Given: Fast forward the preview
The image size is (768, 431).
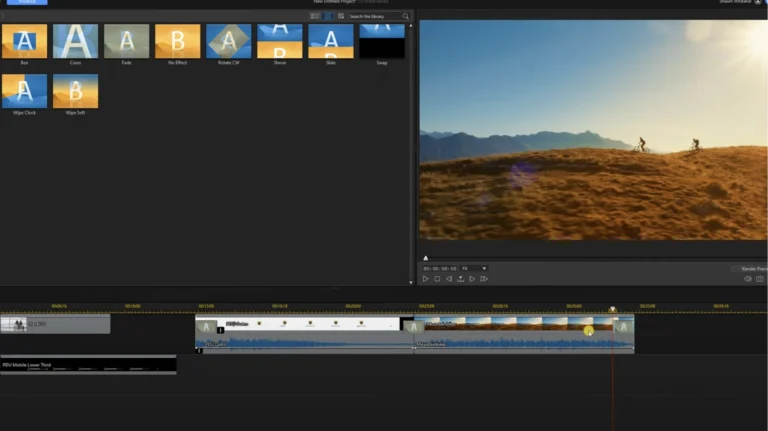Looking at the screenshot, I should click(484, 279).
